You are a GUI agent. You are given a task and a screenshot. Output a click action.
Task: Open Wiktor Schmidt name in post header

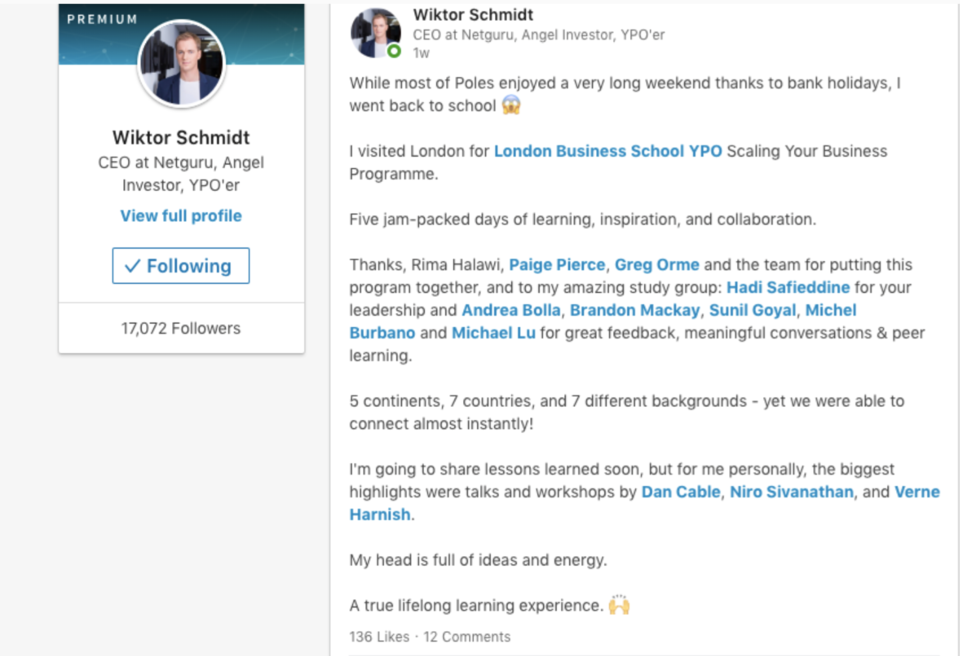tap(473, 15)
